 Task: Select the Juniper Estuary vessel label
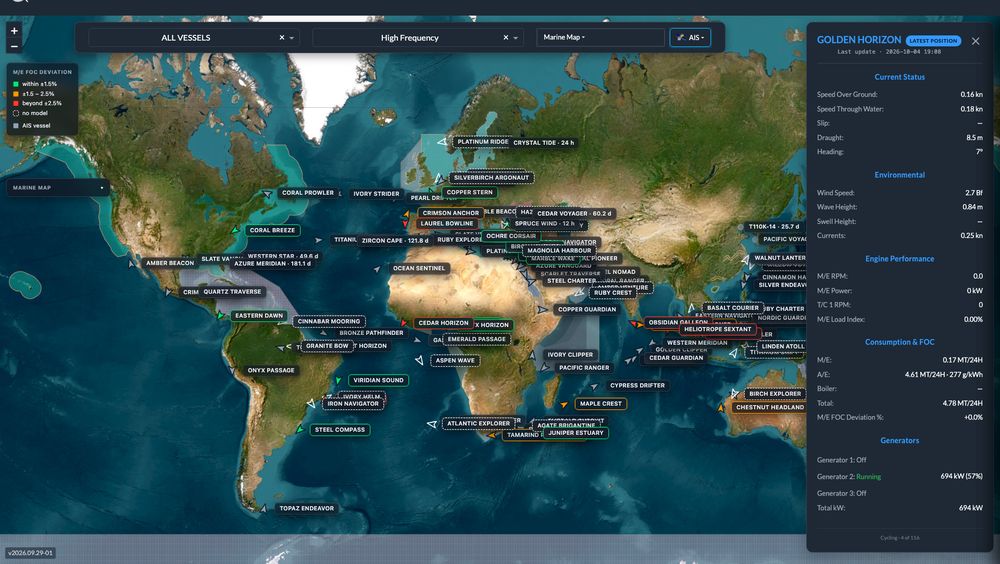tap(575, 433)
